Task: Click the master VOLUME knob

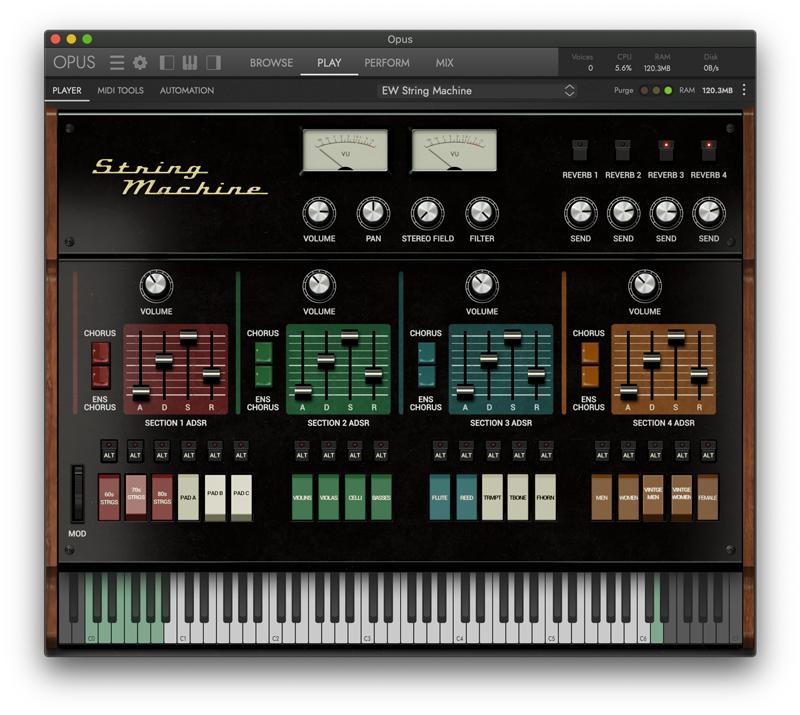Action: [x=319, y=212]
